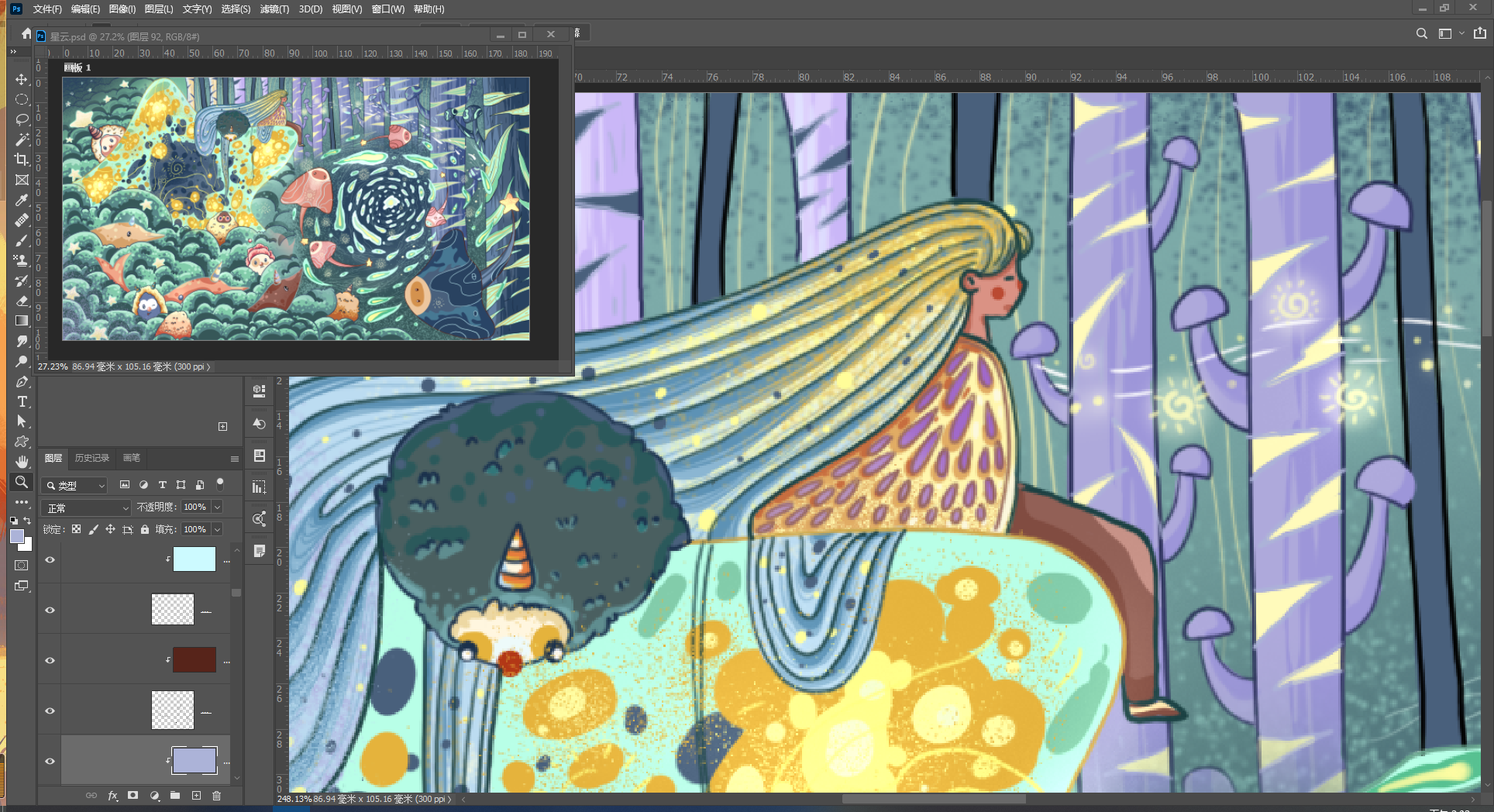Open the Edit Toolbar three-dots button

click(22, 502)
